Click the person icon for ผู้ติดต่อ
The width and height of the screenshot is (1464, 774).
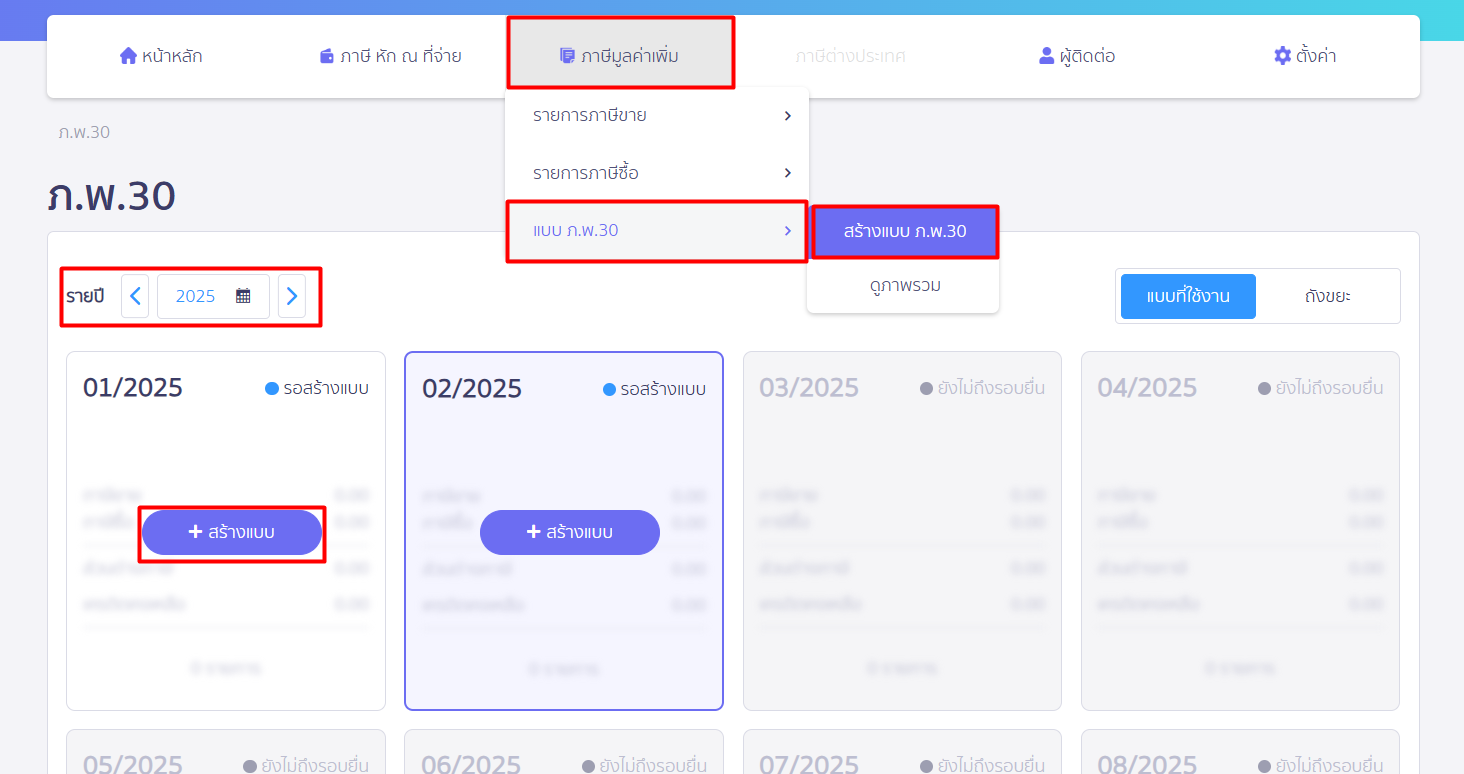pos(1047,56)
